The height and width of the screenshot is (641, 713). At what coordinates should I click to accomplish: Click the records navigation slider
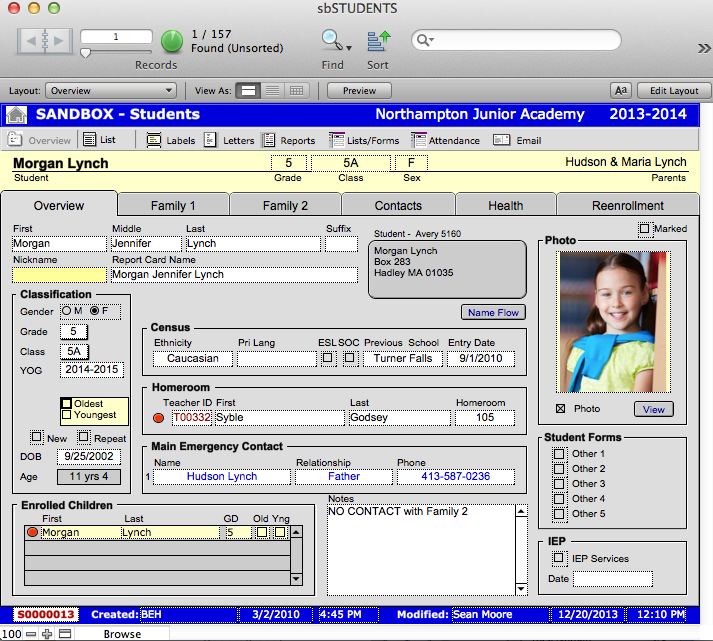87,52
